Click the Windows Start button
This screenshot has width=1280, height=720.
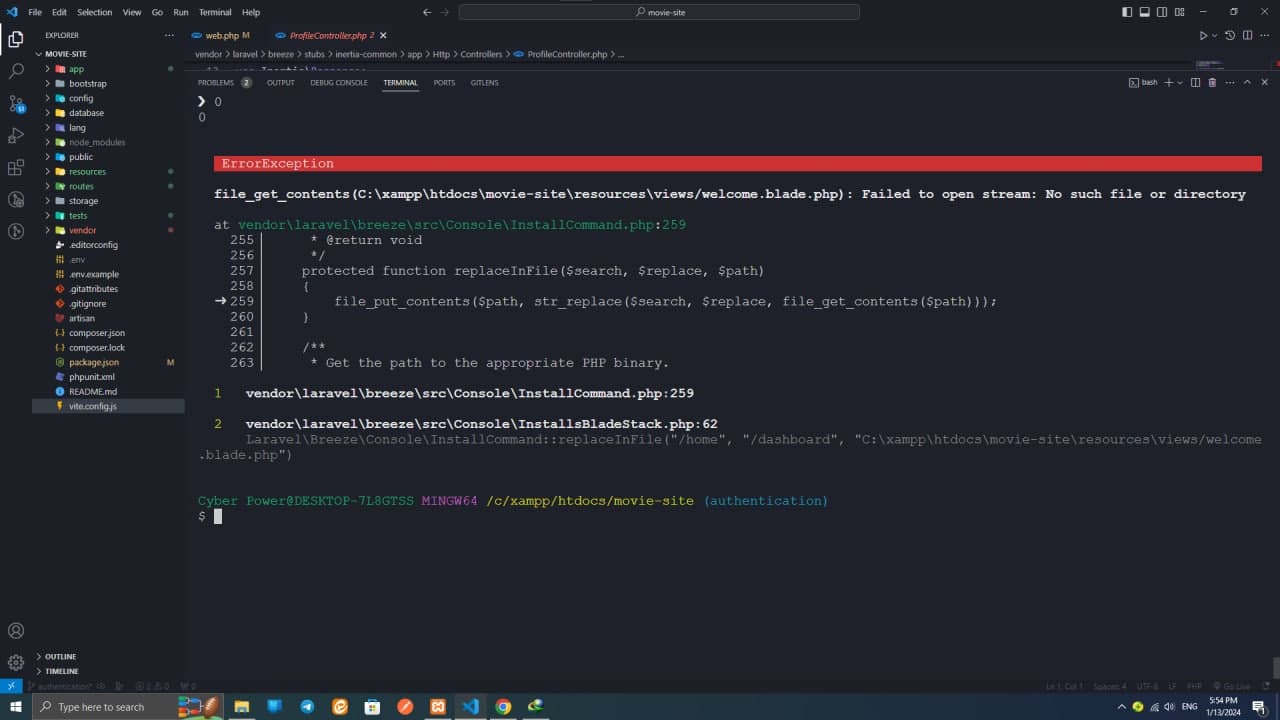coord(16,706)
